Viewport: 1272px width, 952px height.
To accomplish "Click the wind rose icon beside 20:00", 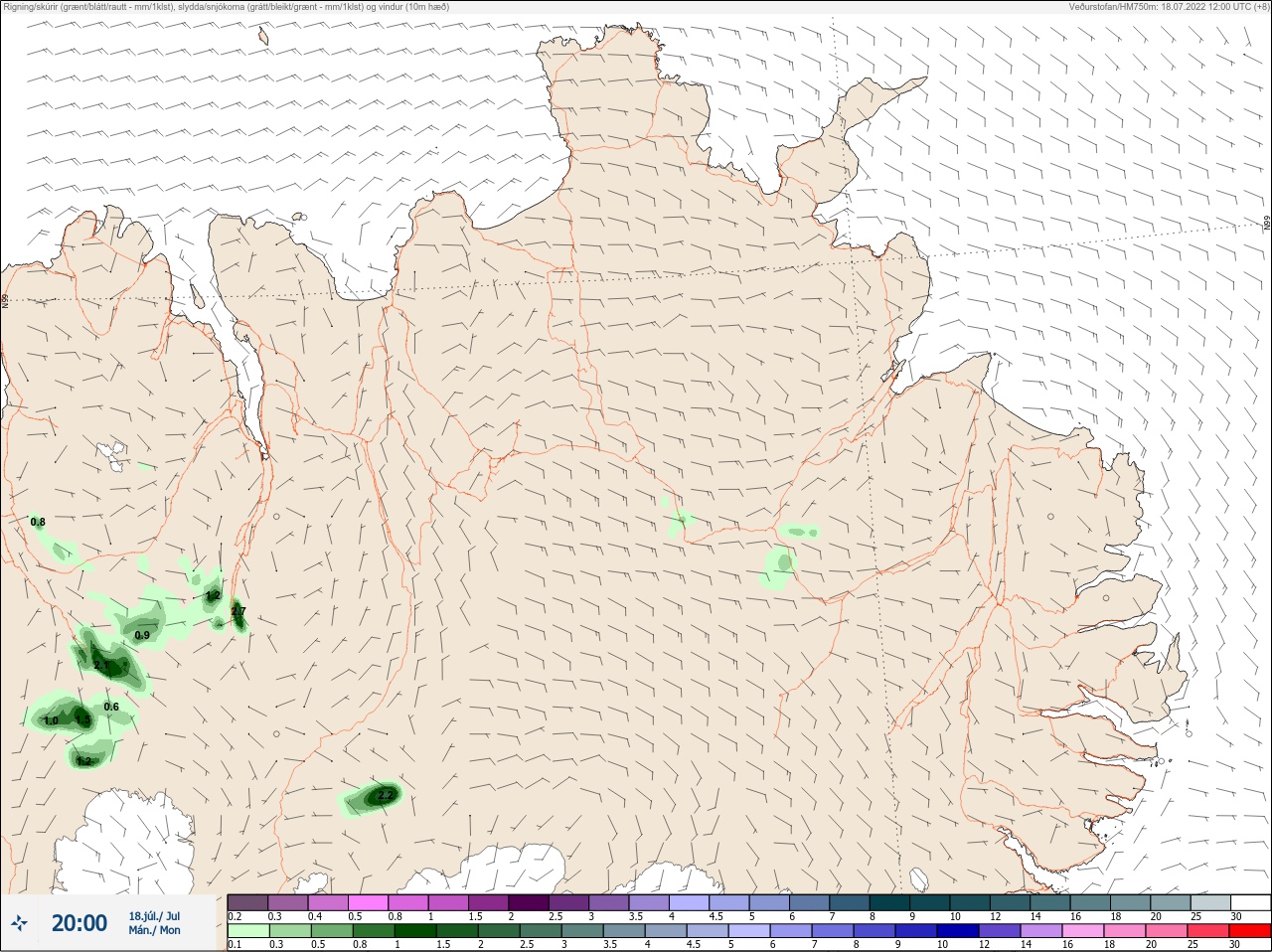I will [x=19, y=923].
